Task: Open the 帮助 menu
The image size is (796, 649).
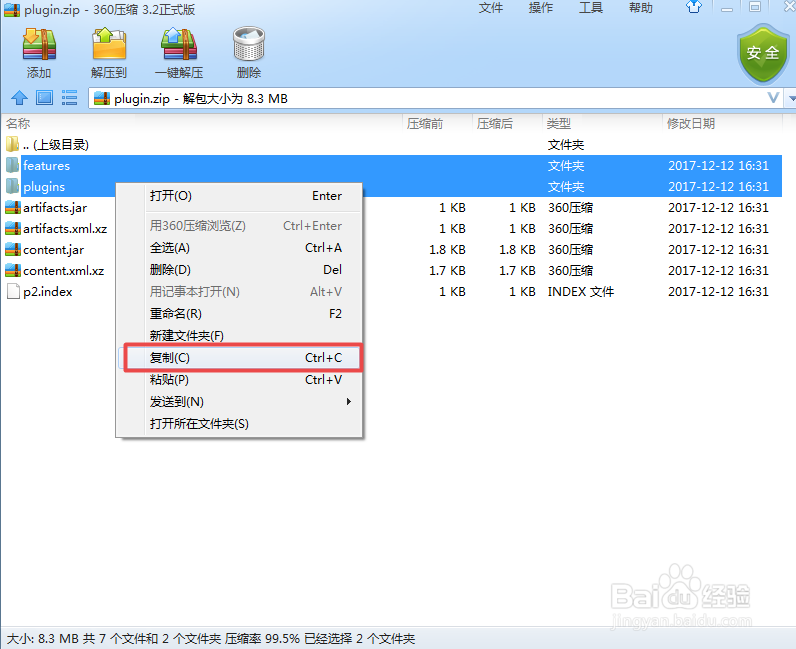Action: point(641,8)
